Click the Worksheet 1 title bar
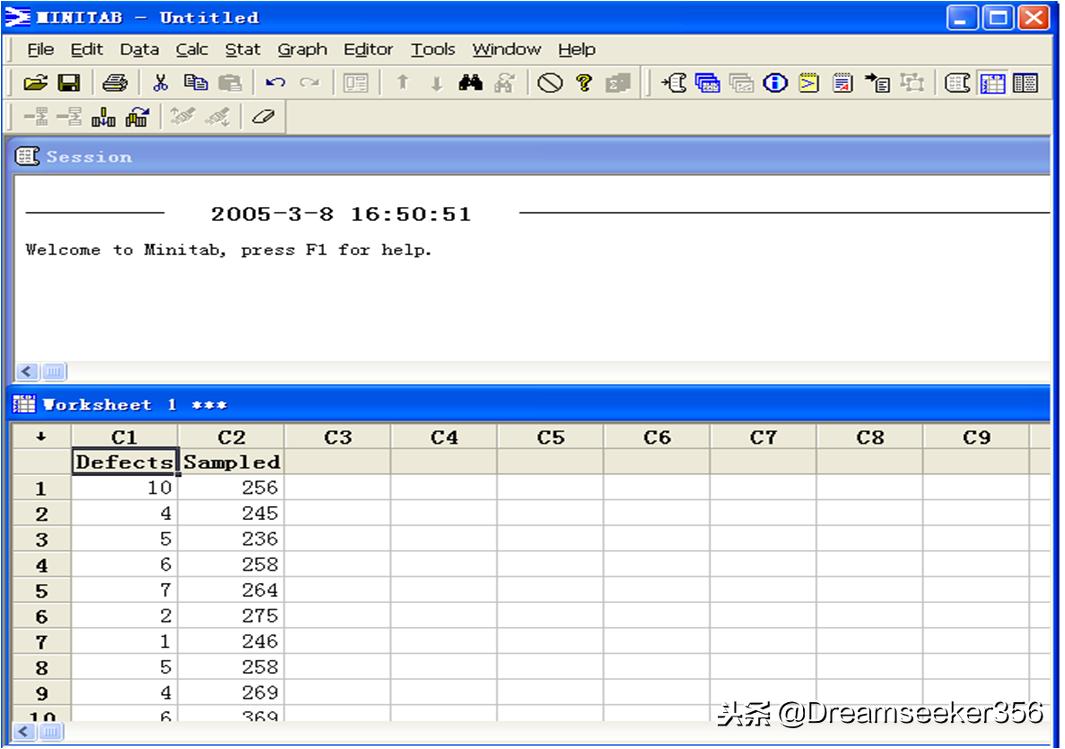Image resolution: width=1065 pixels, height=749 pixels. point(531,405)
